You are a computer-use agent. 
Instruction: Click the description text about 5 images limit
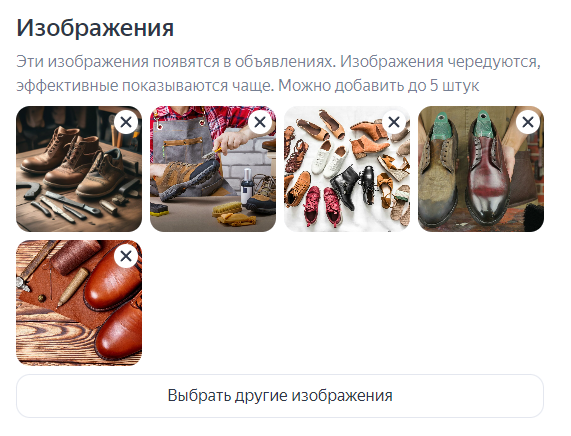click(x=279, y=74)
